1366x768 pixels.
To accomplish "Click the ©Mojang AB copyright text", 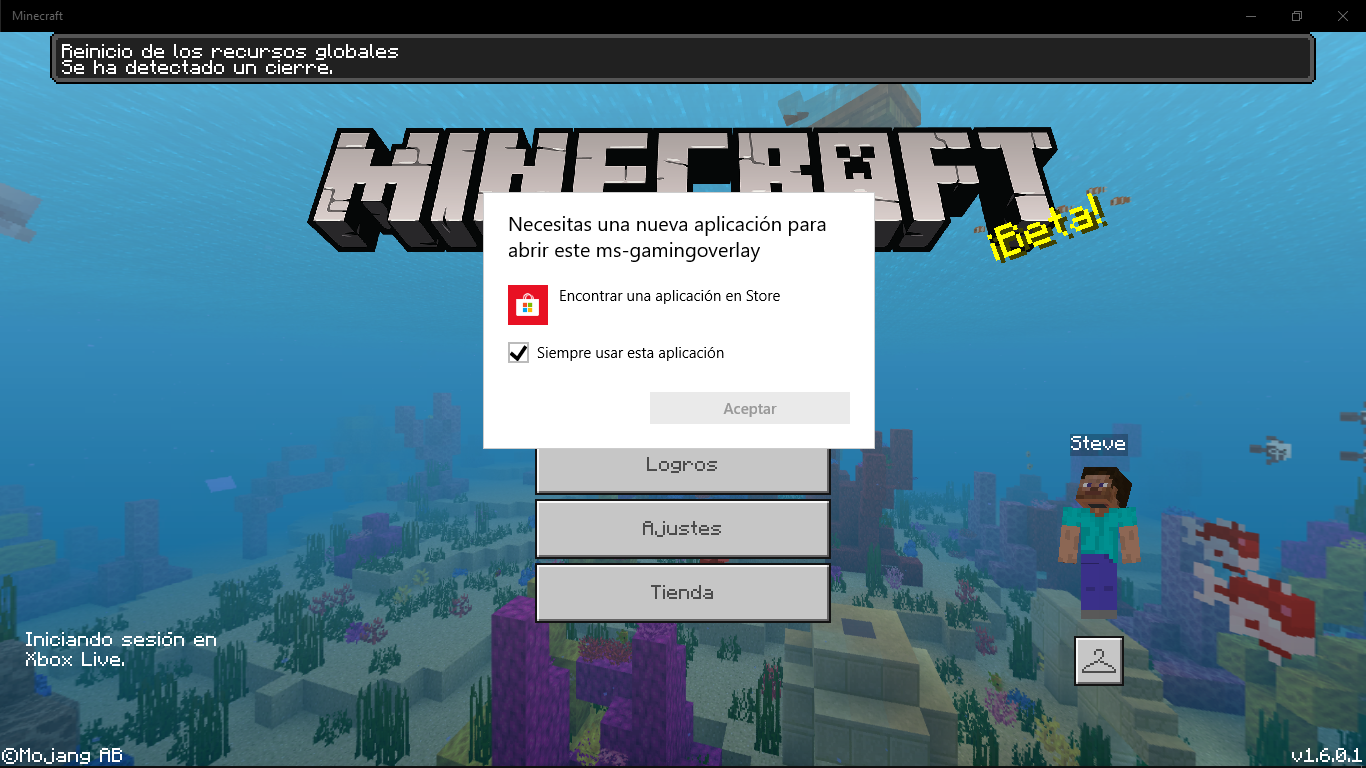I will point(63,756).
